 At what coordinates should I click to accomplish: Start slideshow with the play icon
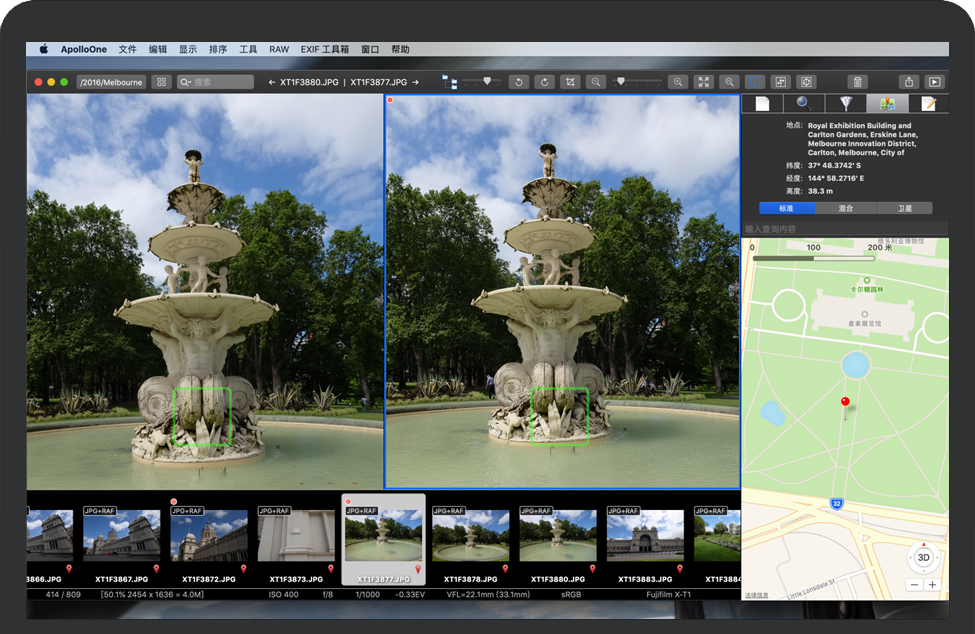pyautogui.click(x=934, y=82)
